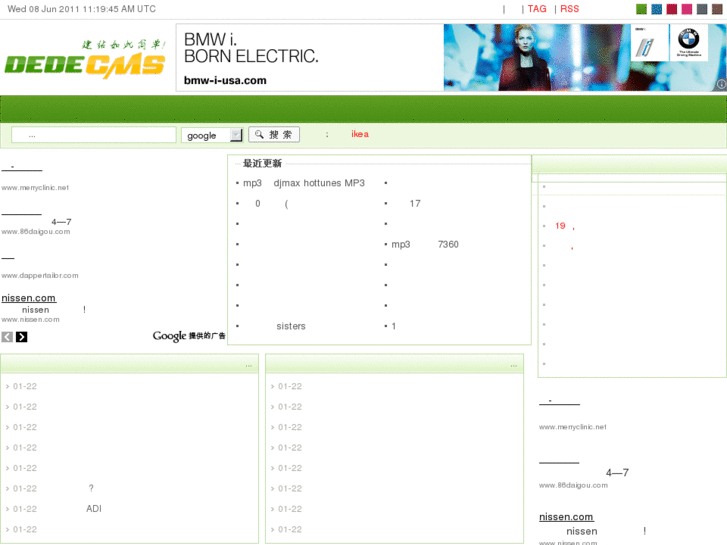727x545 pixels.
Task: Switch to the brown color theme swatch
Action: coord(717,9)
